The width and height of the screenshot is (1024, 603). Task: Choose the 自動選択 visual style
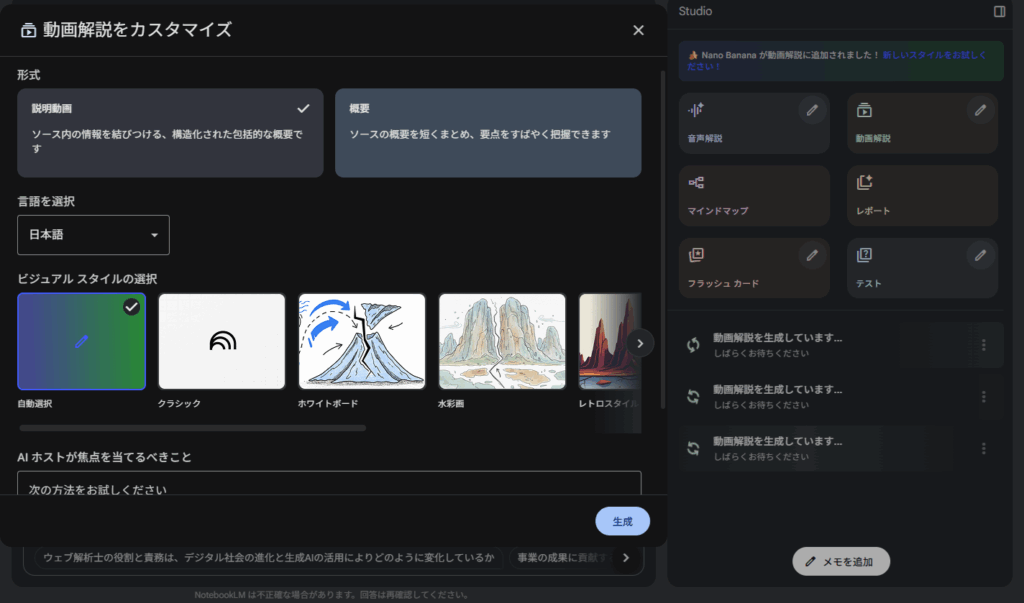click(82, 341)
